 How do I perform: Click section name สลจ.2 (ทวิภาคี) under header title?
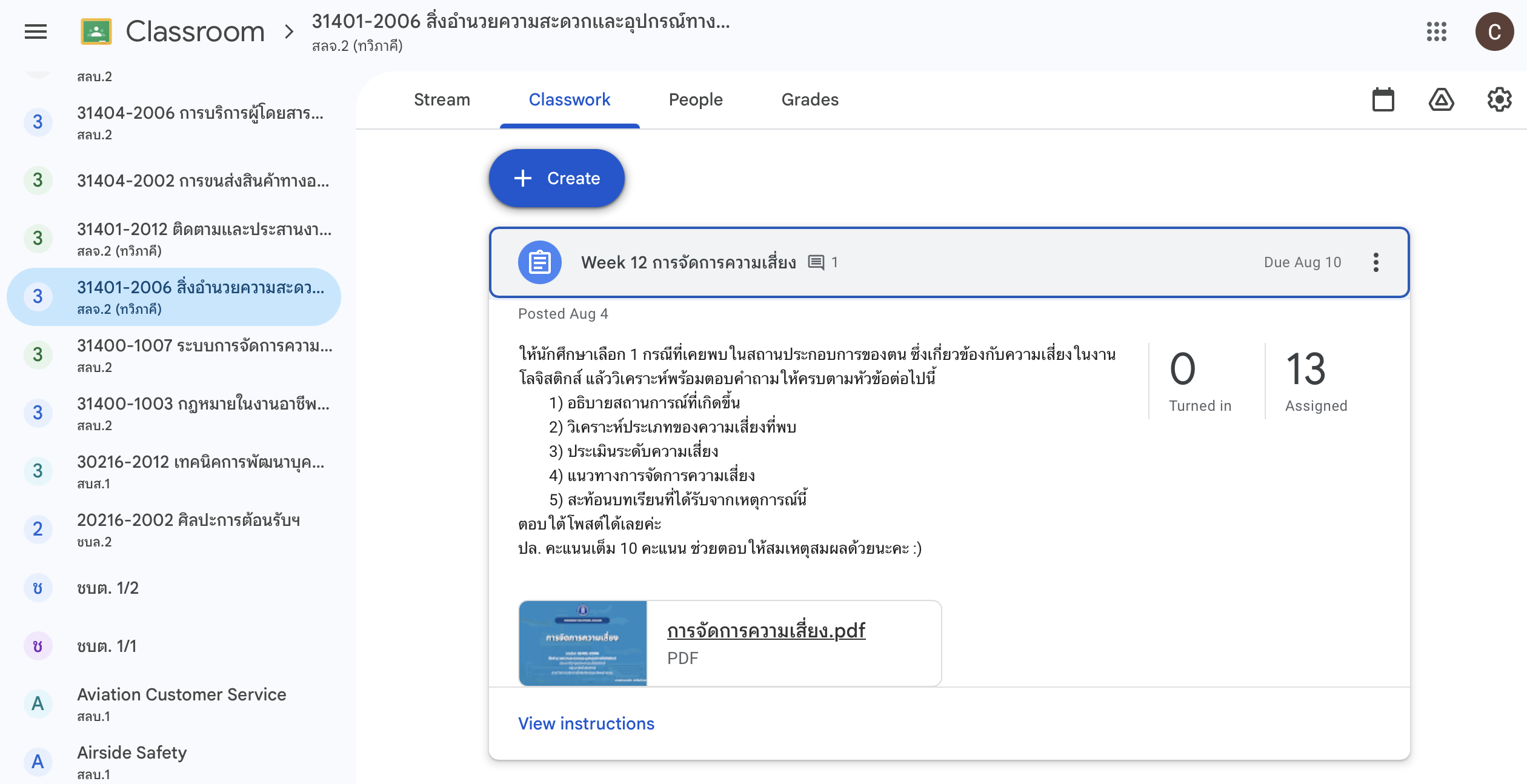pyautogui.click(x=358, y=46)
